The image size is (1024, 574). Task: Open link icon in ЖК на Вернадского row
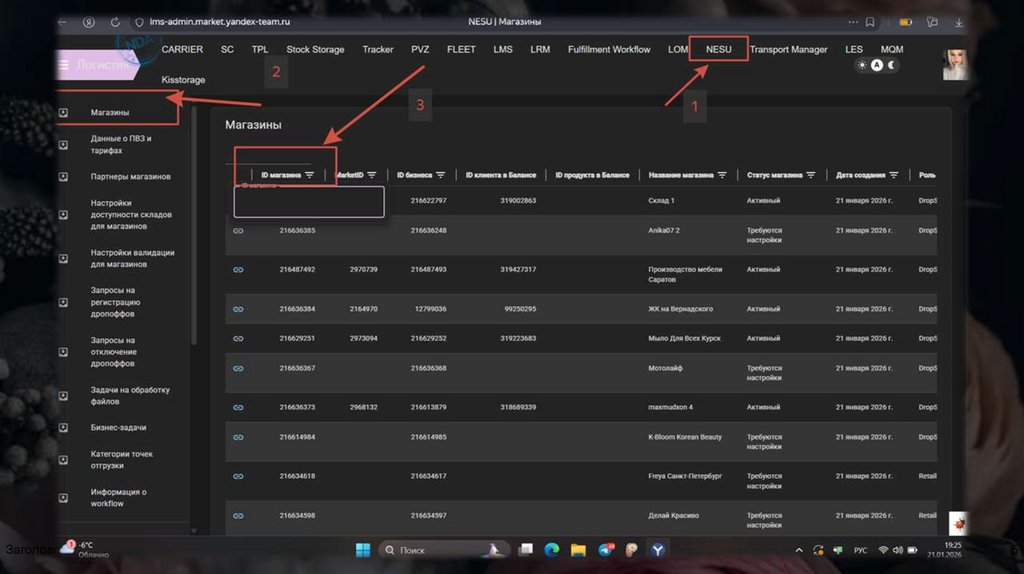point(238,309)
